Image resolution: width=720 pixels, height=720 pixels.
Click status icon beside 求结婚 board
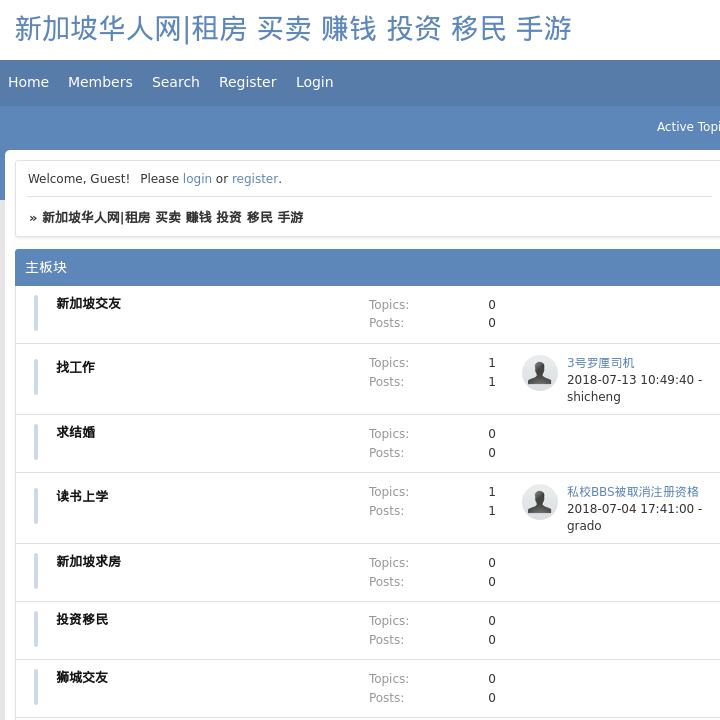coord(36,442)
